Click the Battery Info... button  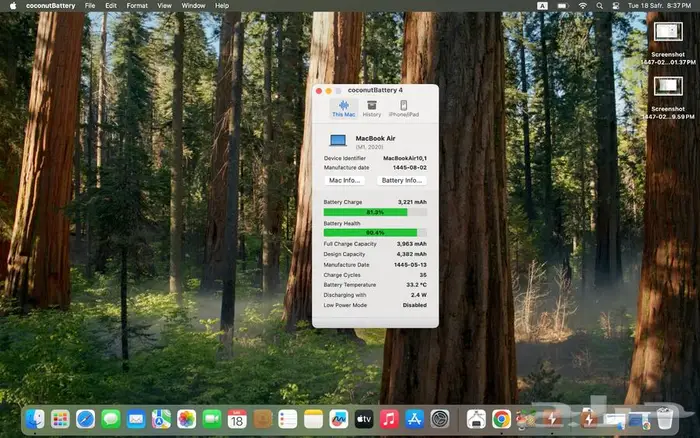[402, 180]
